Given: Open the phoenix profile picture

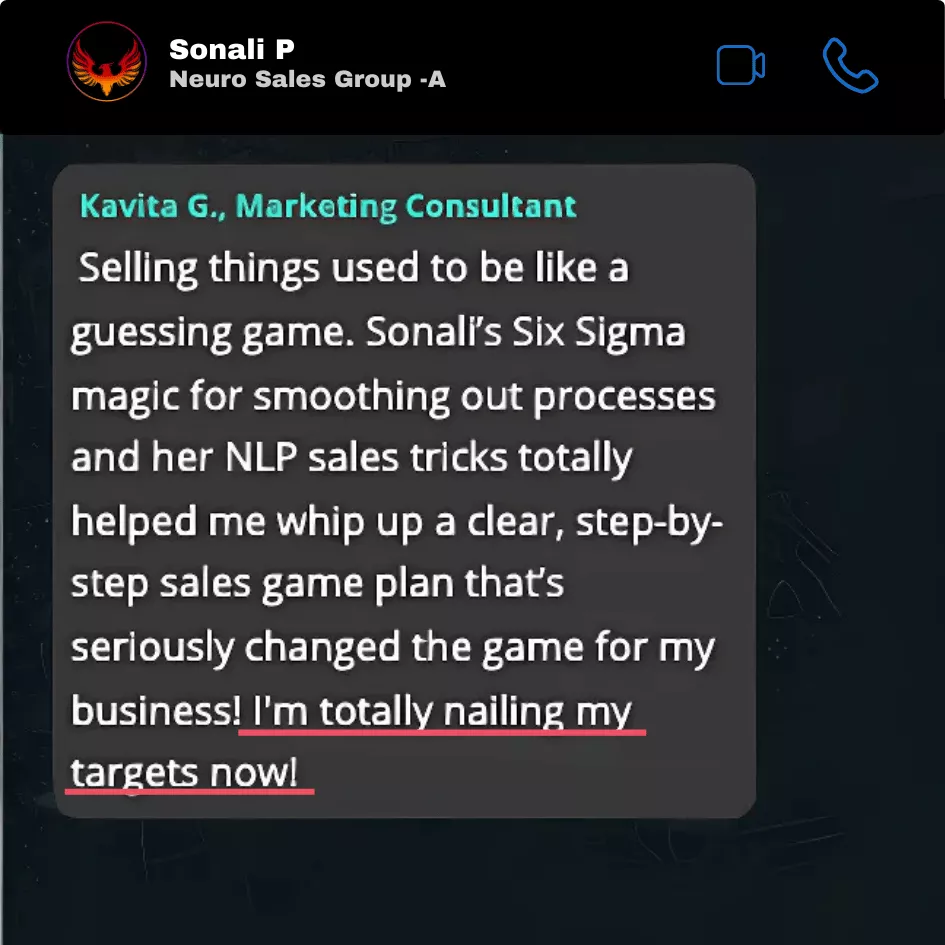Looking at the screenshot, I should pyautogui.click(x=105, y=62).
